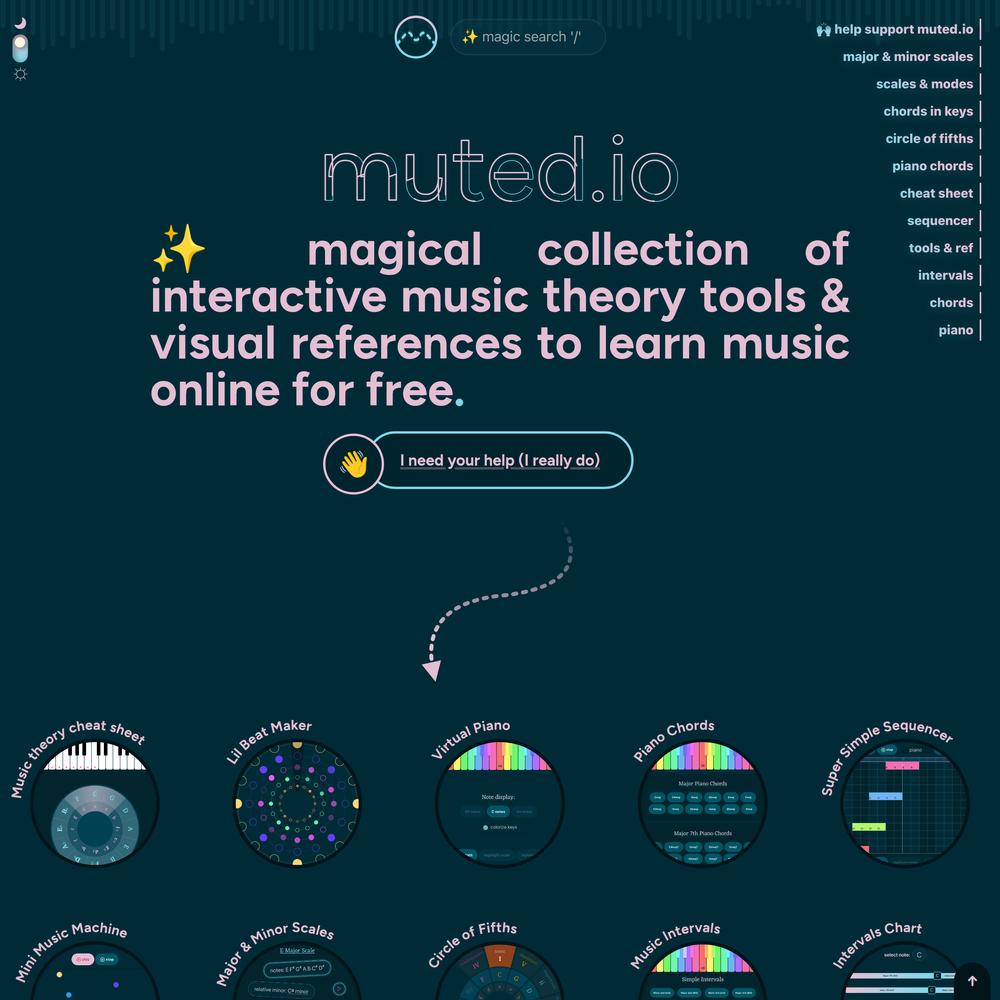The height and width of the screenshot is (1000, 1000).
Task: Open Intervals Chart thumbnail
Action: [x=905, y=971]
